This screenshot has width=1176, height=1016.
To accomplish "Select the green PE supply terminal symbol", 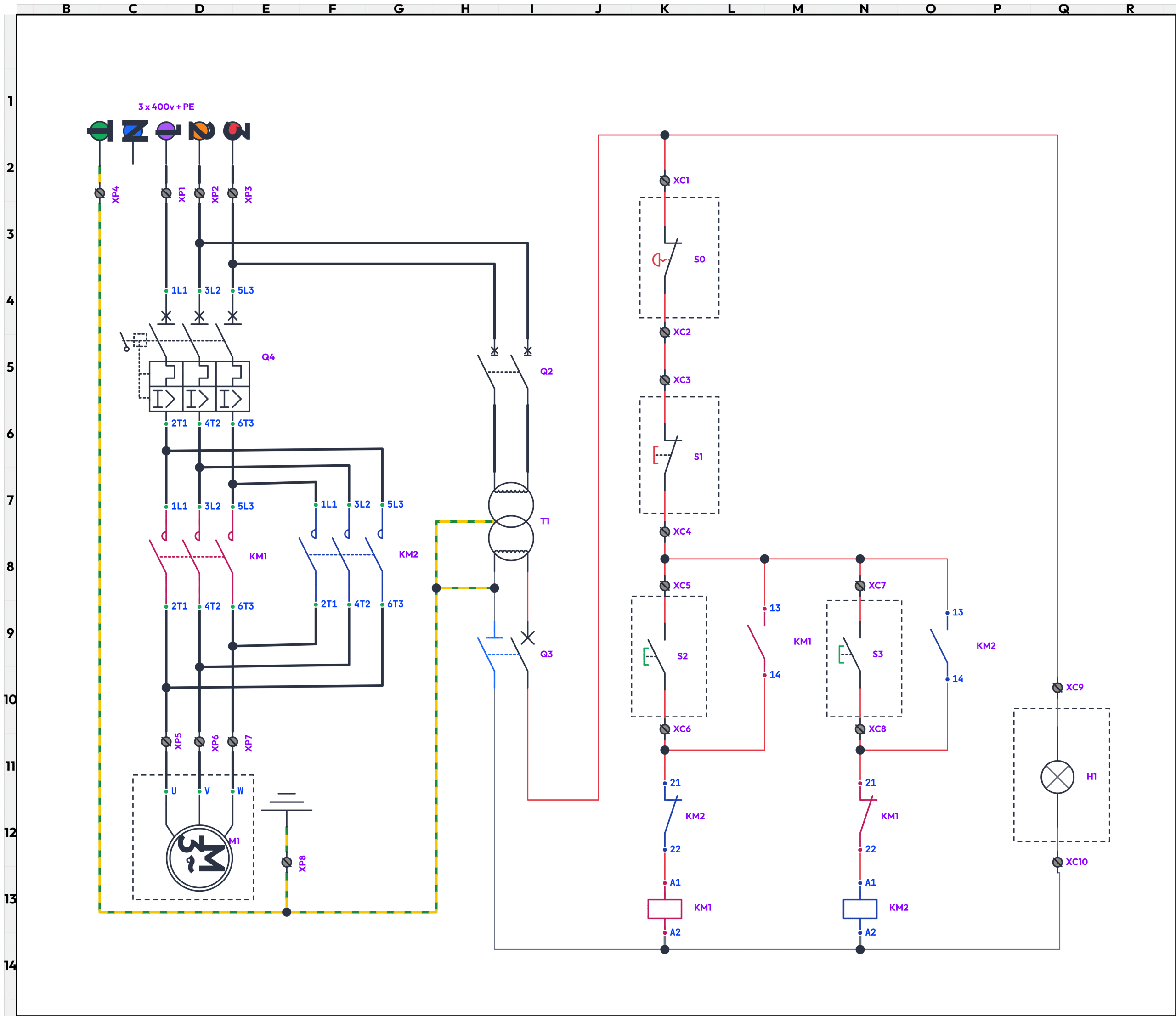I will [100, 131].
